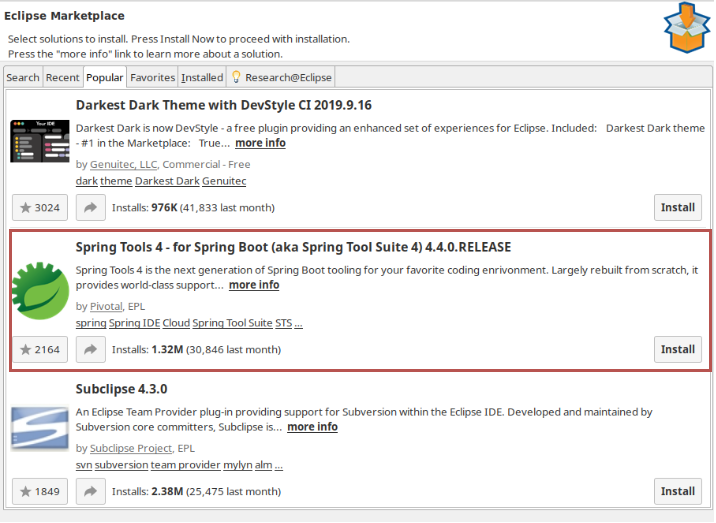Image resolution: width=716 pixels, height=523 pixels.
Task: Open the Installed tab
Action: pyautogui.click(x=202, y=78)
